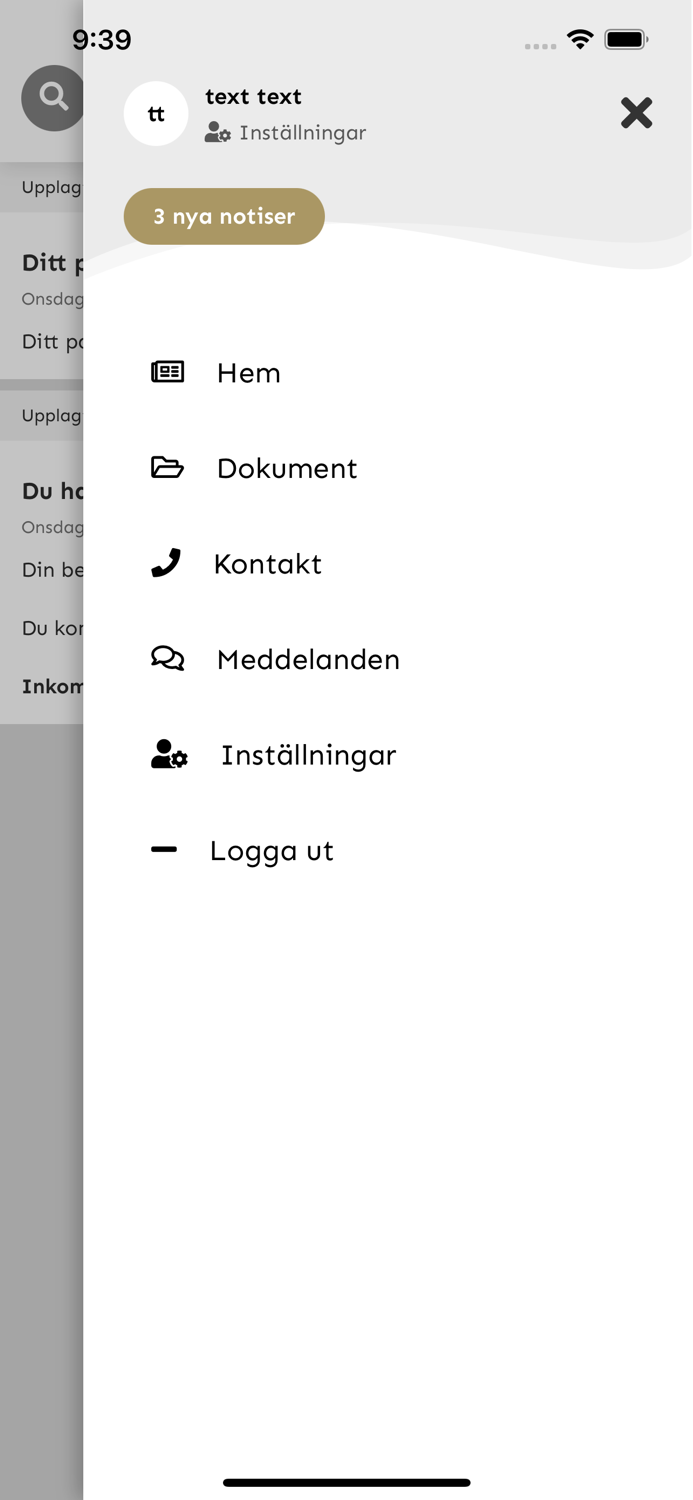Tap the tt profile avatar
The width and height of the screenshot is (693, 1500).
(156, 114)
